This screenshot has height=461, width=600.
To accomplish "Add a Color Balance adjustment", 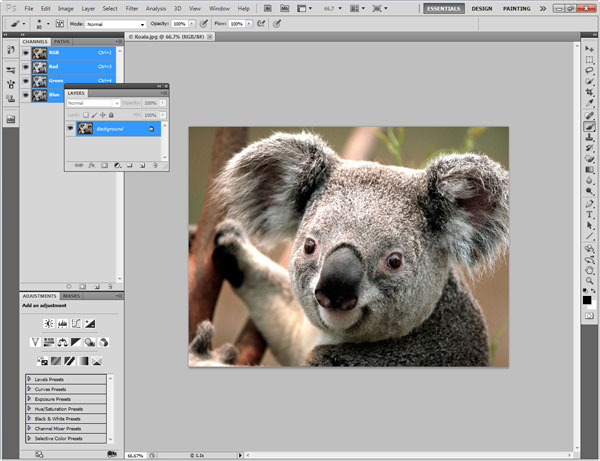I will click(62, 343).
